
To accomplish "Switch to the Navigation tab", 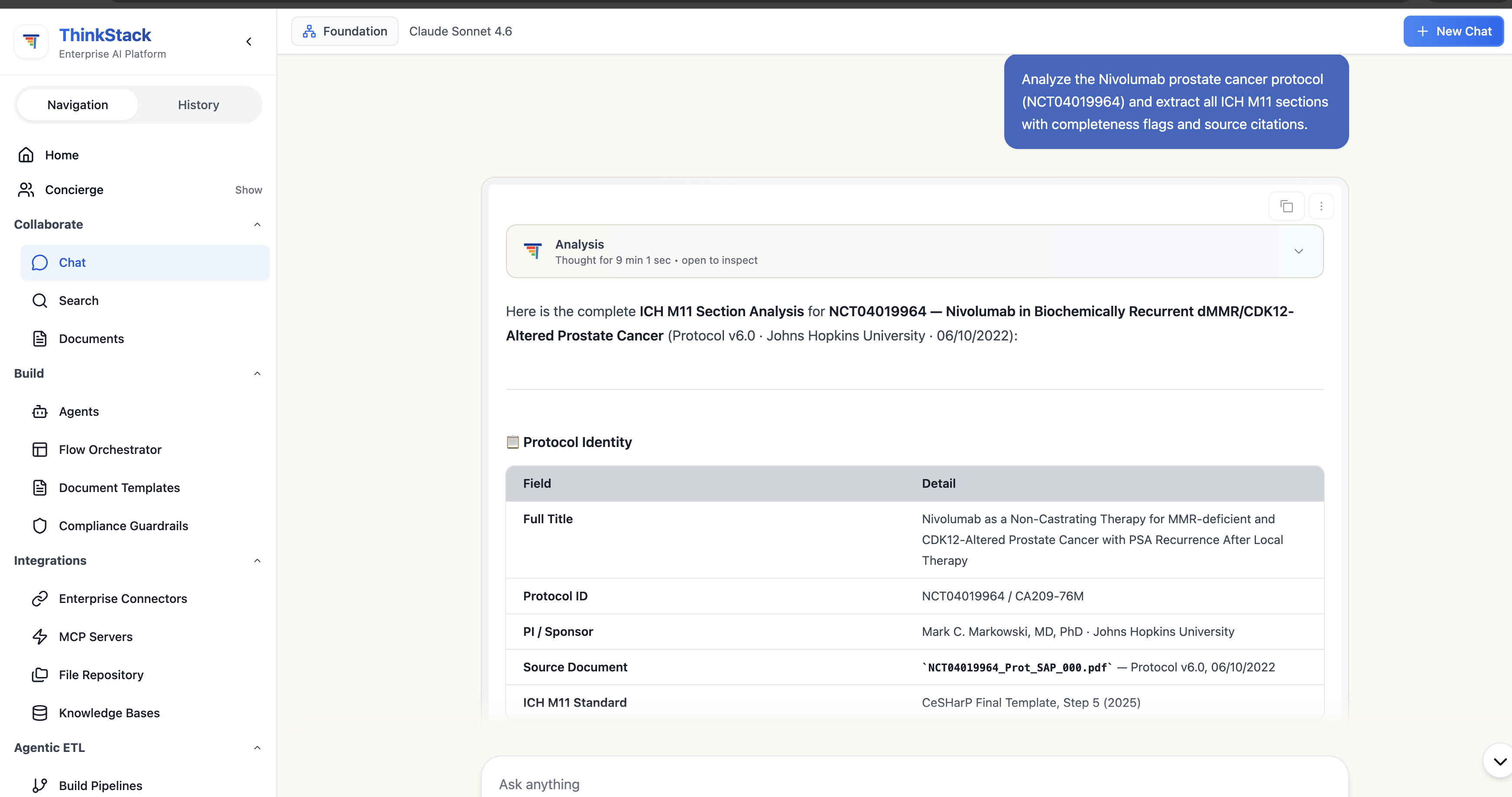I will coord(78,105).
